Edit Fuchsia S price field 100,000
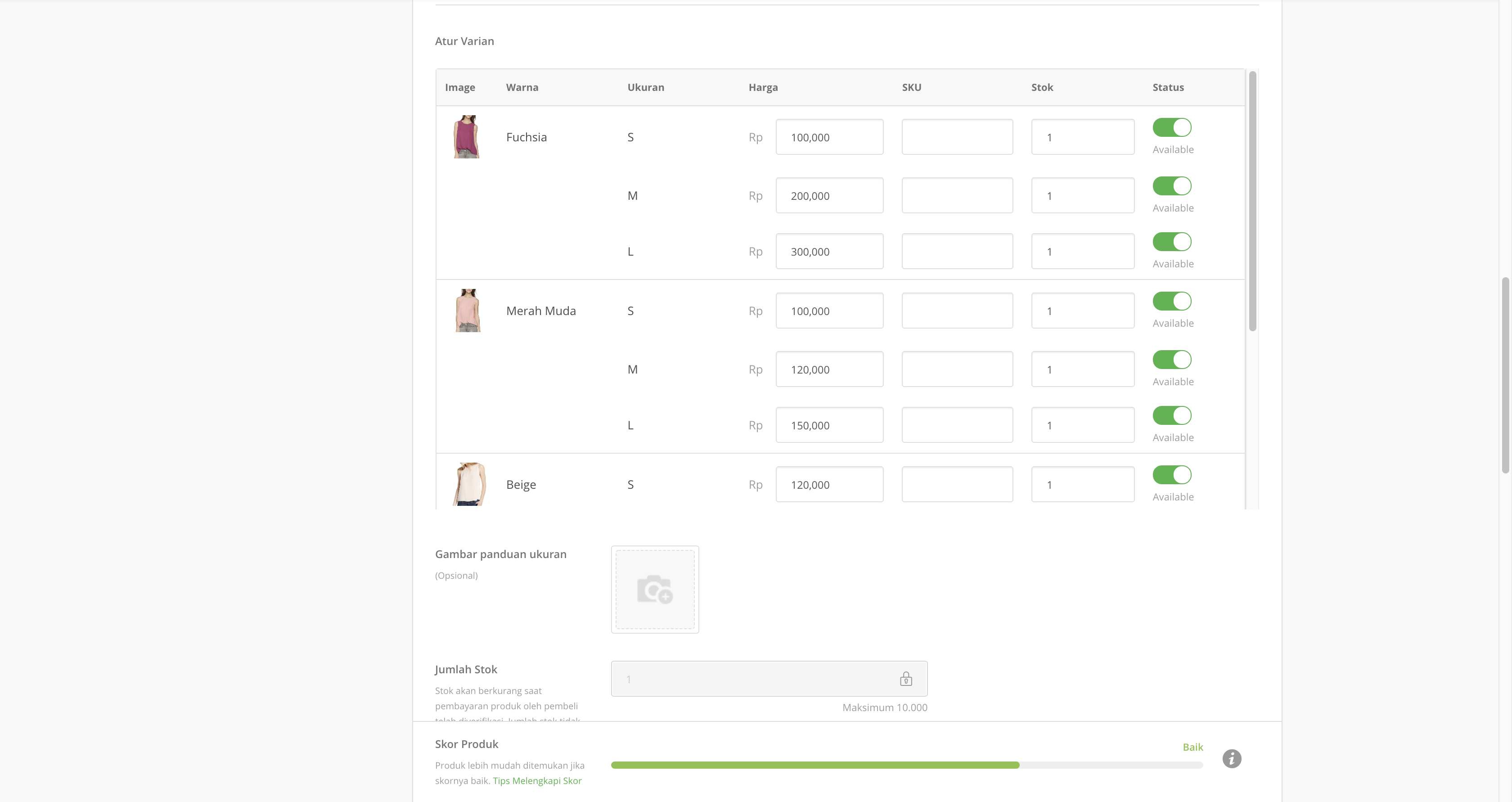 pos(829,137)
